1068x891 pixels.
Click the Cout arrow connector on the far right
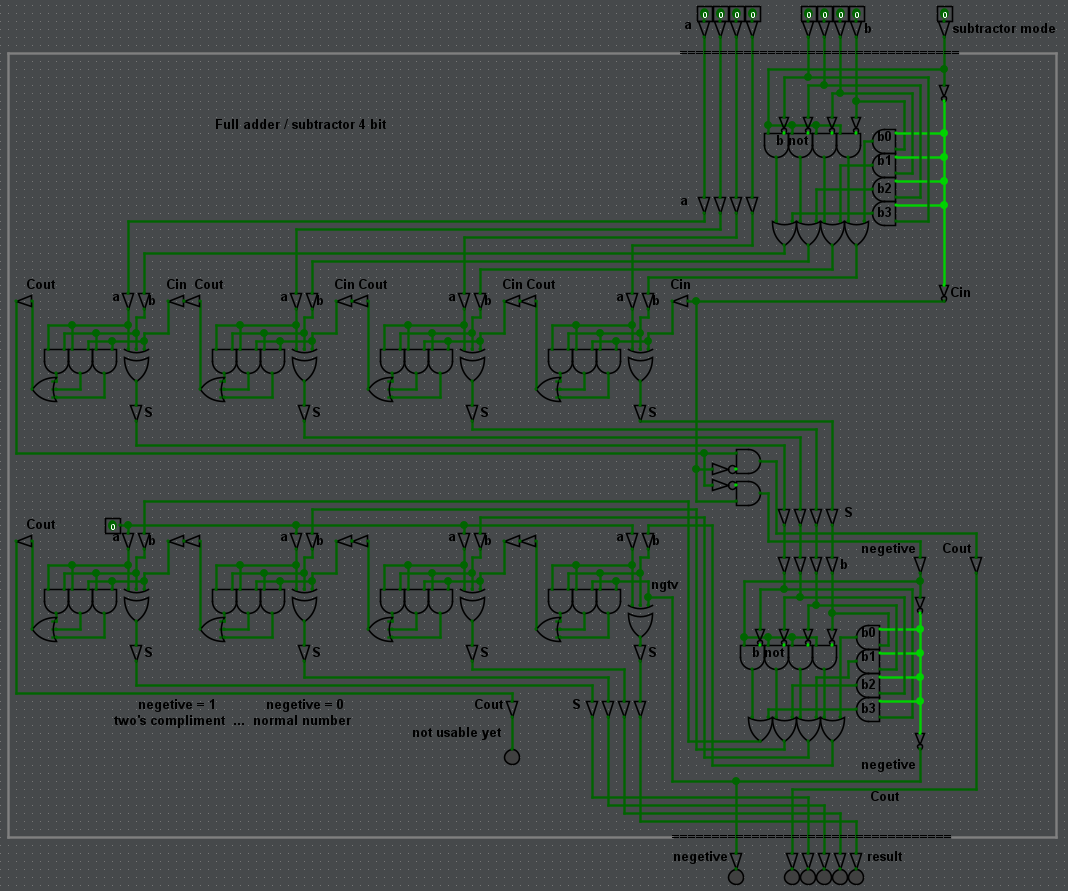[x=975, y=563]
